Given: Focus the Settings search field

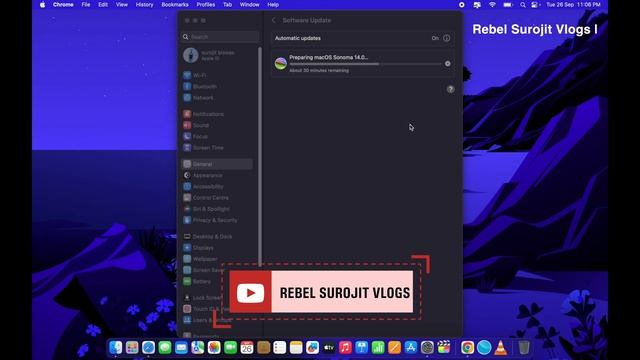Looking at the screenshot, I should point(220,37).
